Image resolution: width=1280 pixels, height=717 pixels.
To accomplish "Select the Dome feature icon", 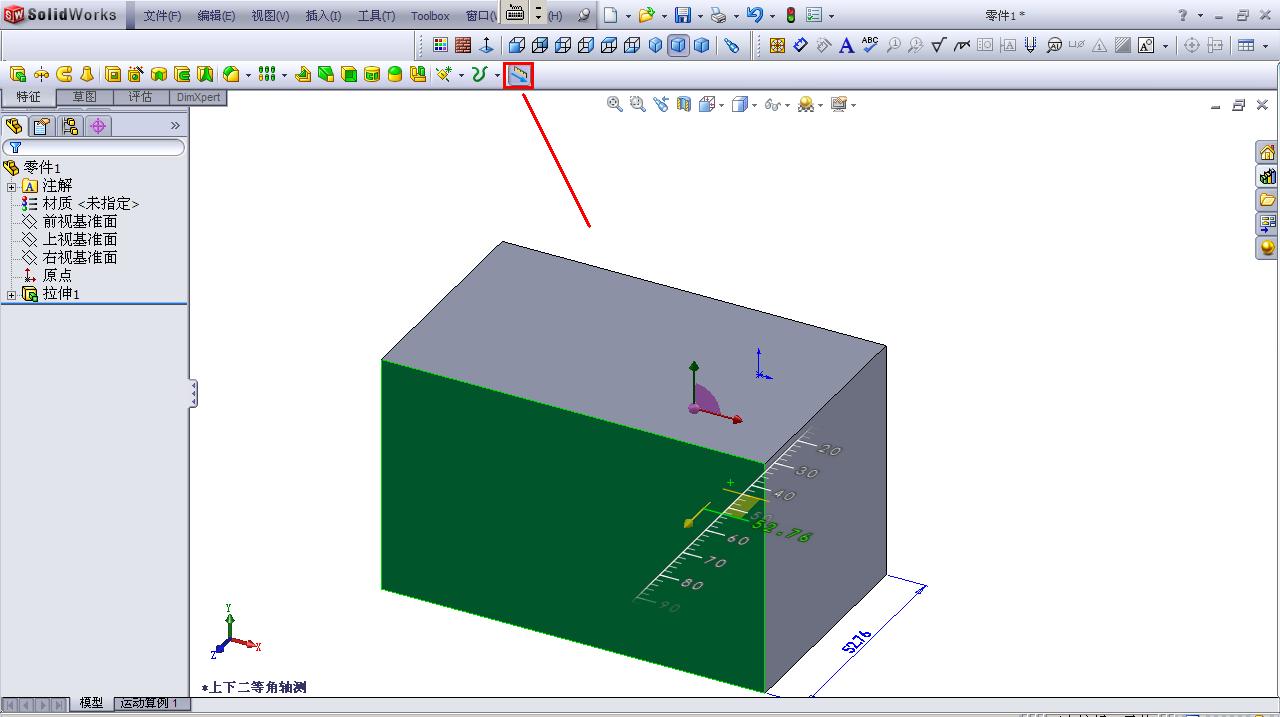I will click(395, 74).
